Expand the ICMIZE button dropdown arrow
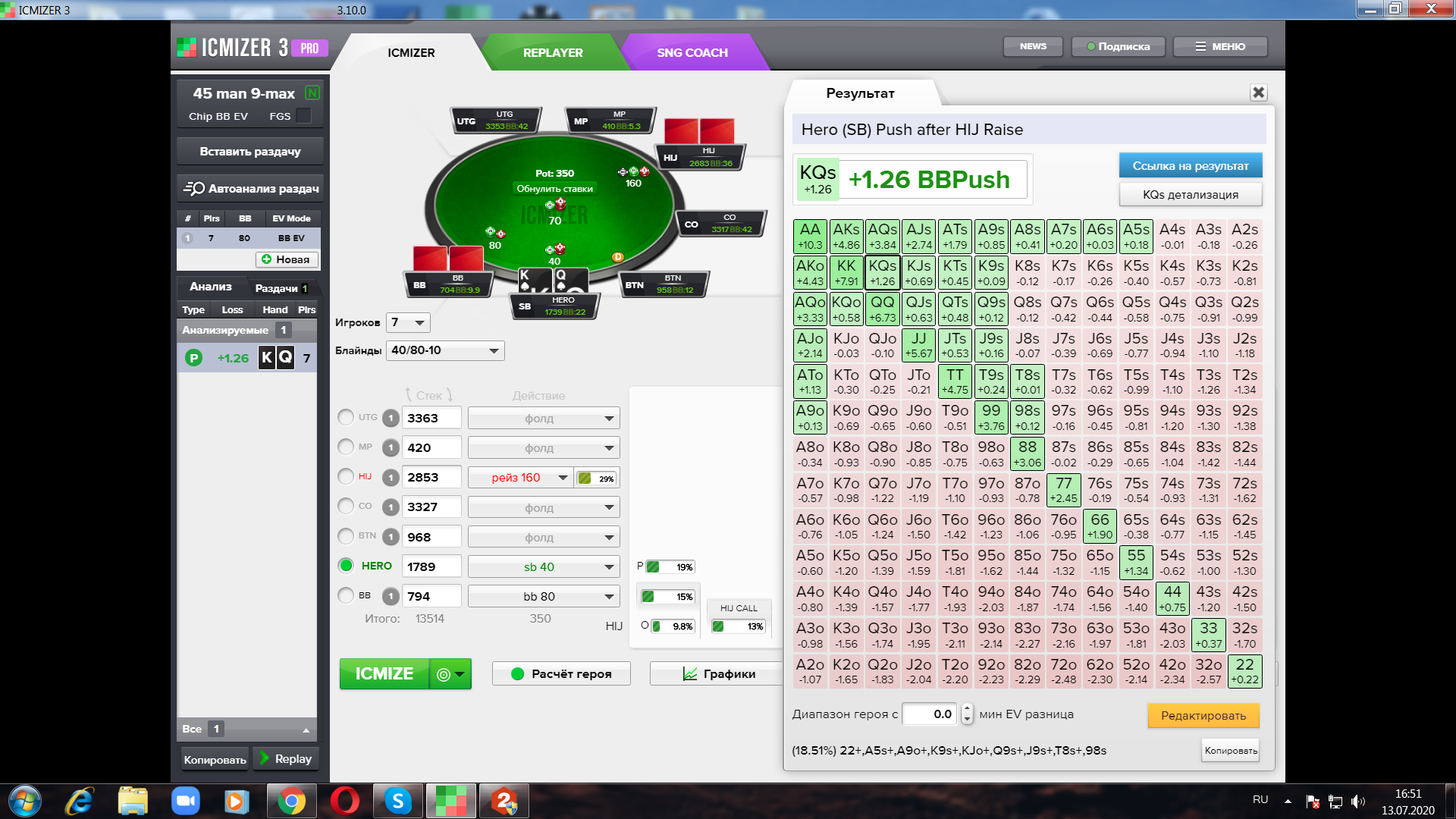Image resolution: width=1456 pixels, height=819 pixels. 460,674
